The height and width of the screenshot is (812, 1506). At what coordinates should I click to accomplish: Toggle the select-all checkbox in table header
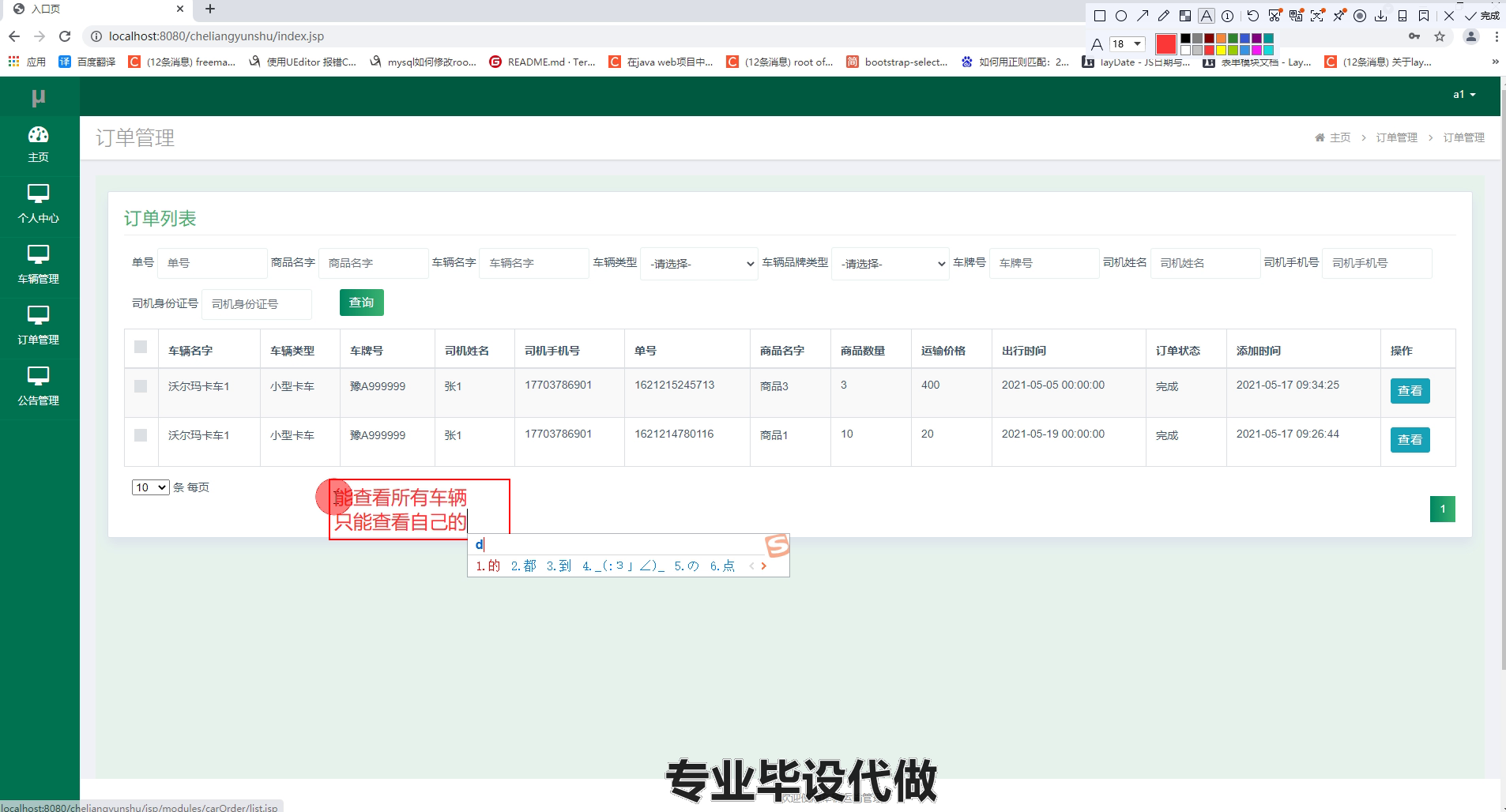click(141, 347)
